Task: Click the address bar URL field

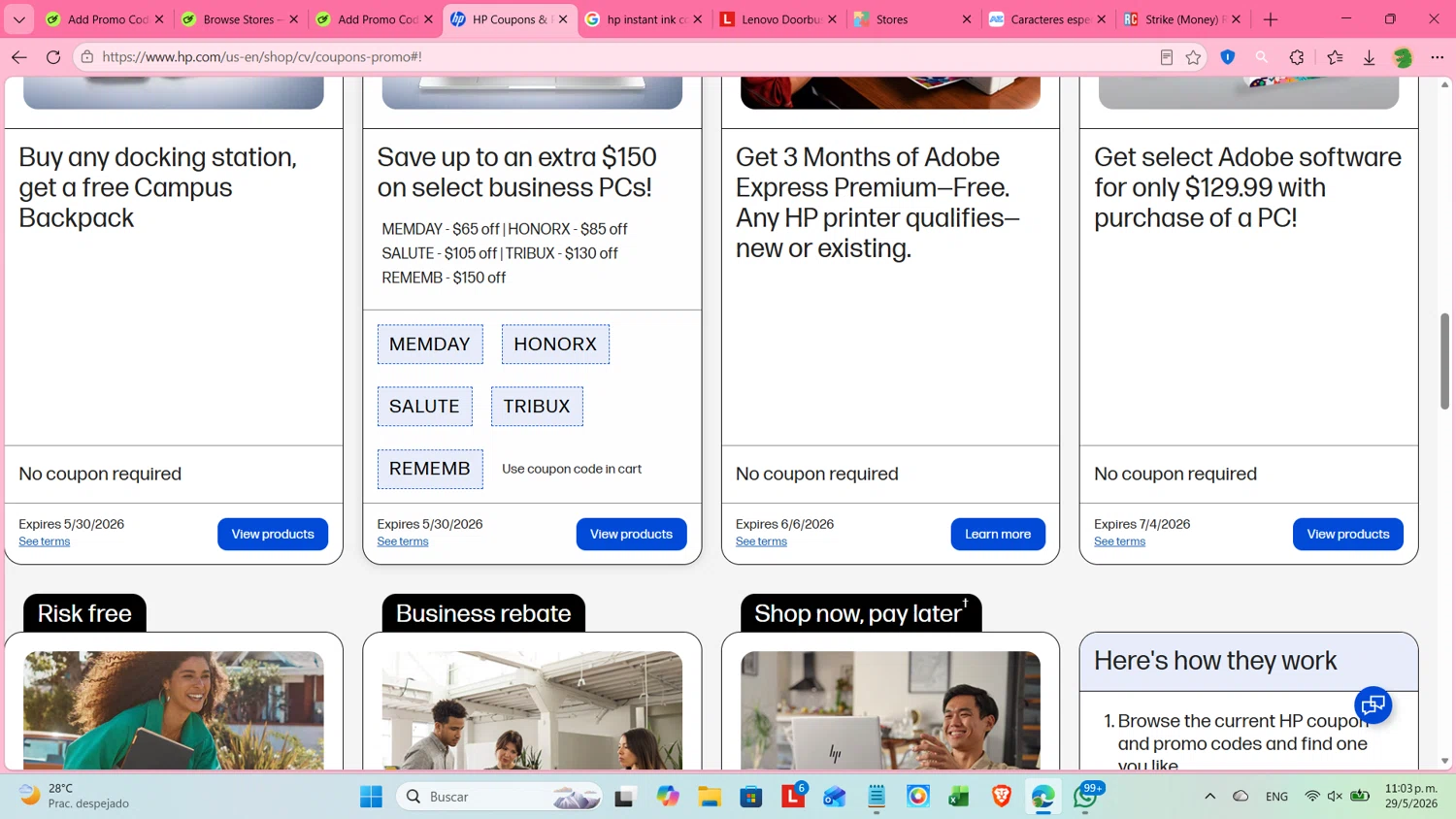Action: [x=621, y=57]
